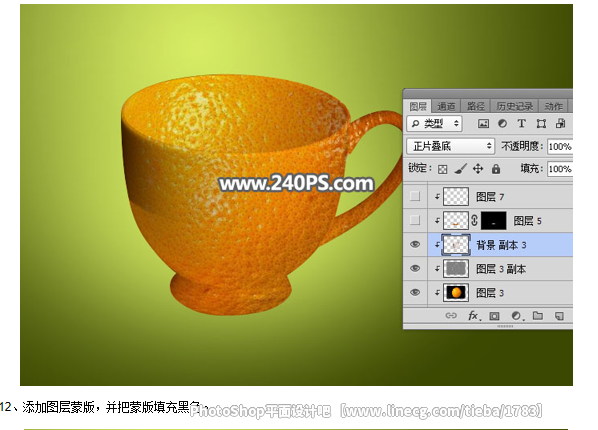Select 背景 副本 3 thumbnail
This screenshot has width=598, height=430.
click(456, 245)
